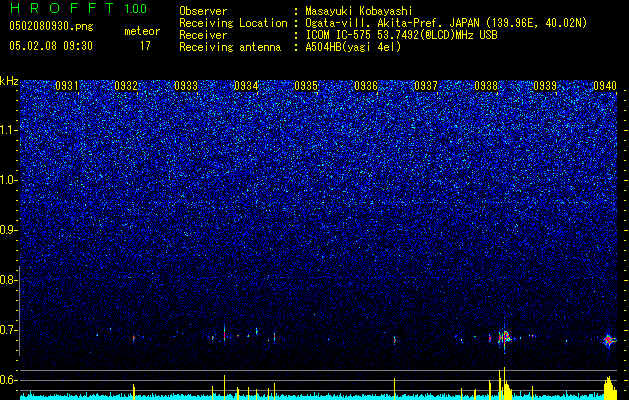Click the 'Observer' field label
629x400 pixels.
tap(203, 11)
